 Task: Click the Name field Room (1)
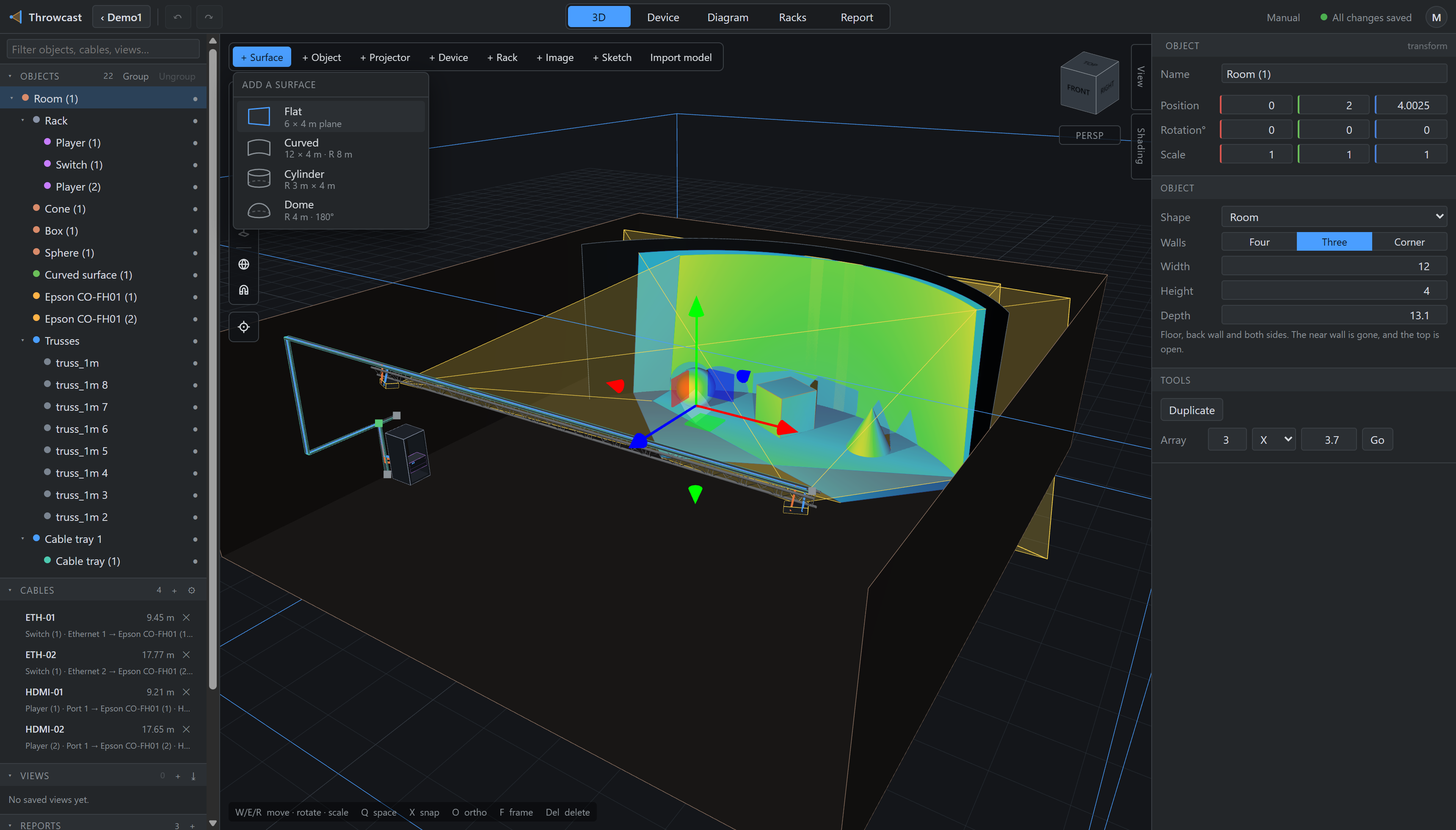tap(1334, 74)
